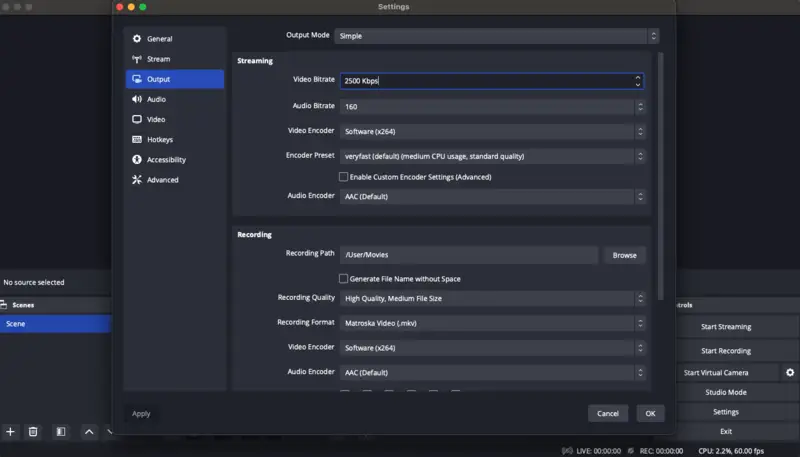The image size is (800, 457).
Task: Click the Audio speaker icon
Action: point(137,99)
